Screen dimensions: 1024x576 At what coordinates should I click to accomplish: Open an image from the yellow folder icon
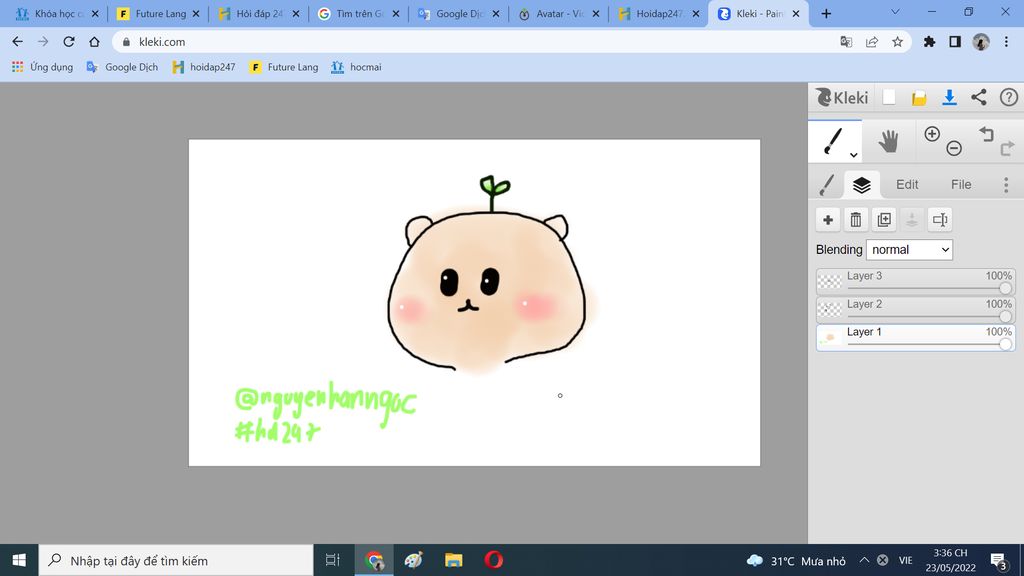(919, 98)
